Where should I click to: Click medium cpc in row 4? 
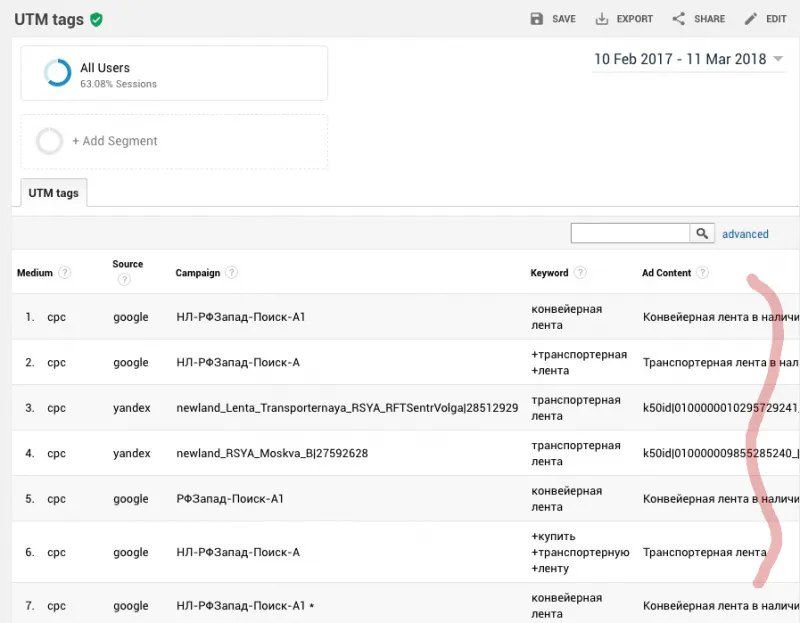coord(57,453)
